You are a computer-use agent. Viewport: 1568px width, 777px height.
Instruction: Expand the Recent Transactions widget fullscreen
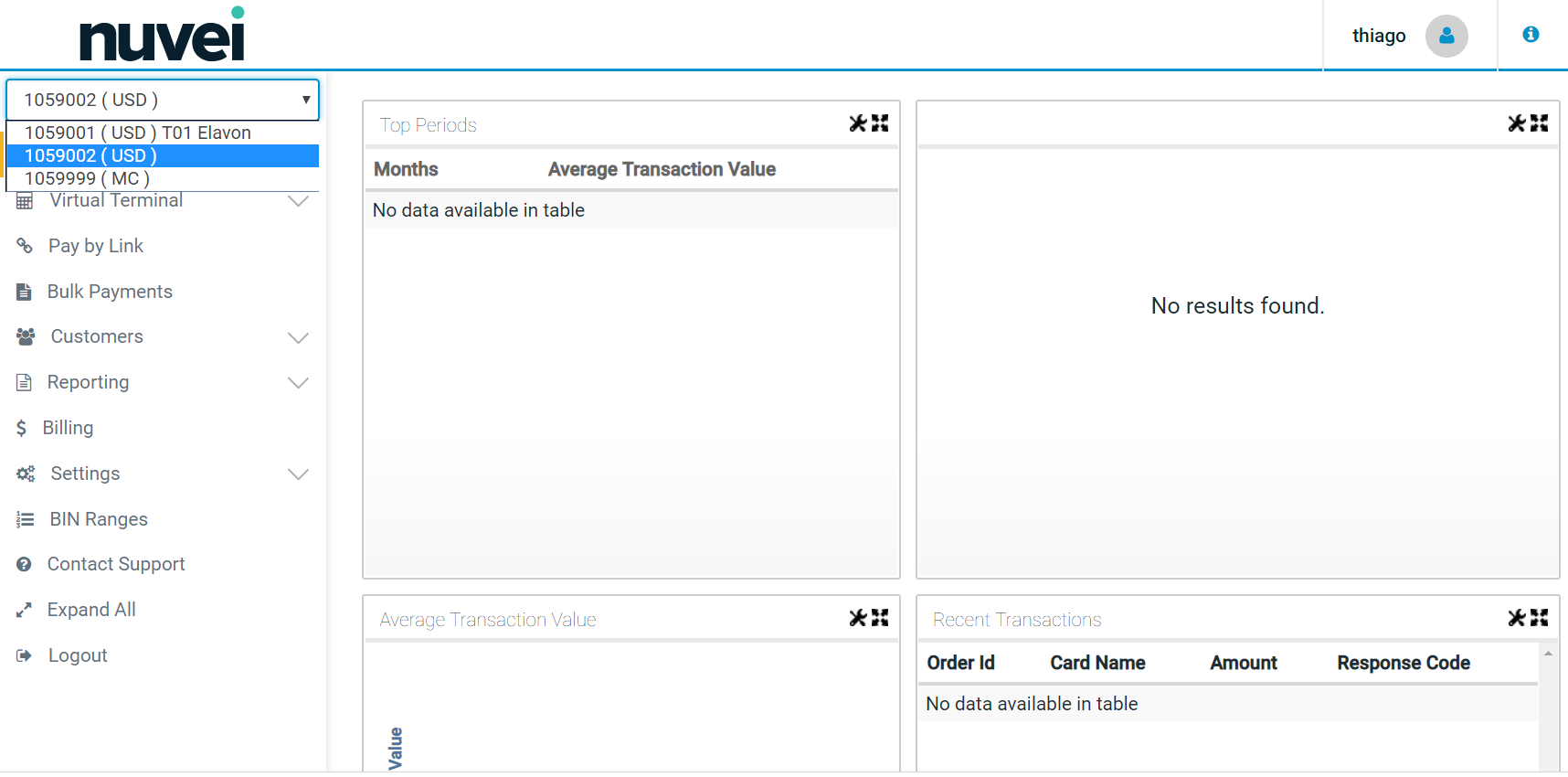coord(1540,618)
